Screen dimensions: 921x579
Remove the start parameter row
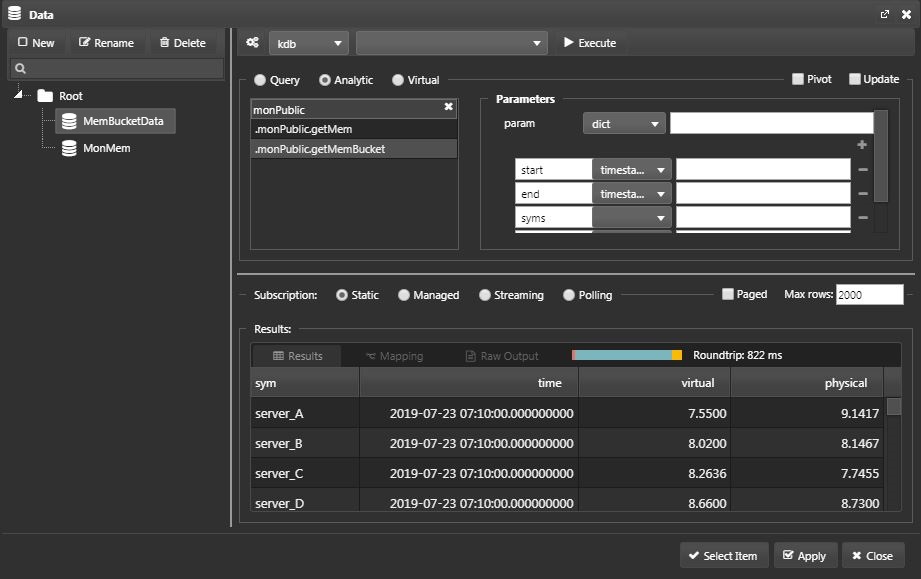(x=863, y=170)
